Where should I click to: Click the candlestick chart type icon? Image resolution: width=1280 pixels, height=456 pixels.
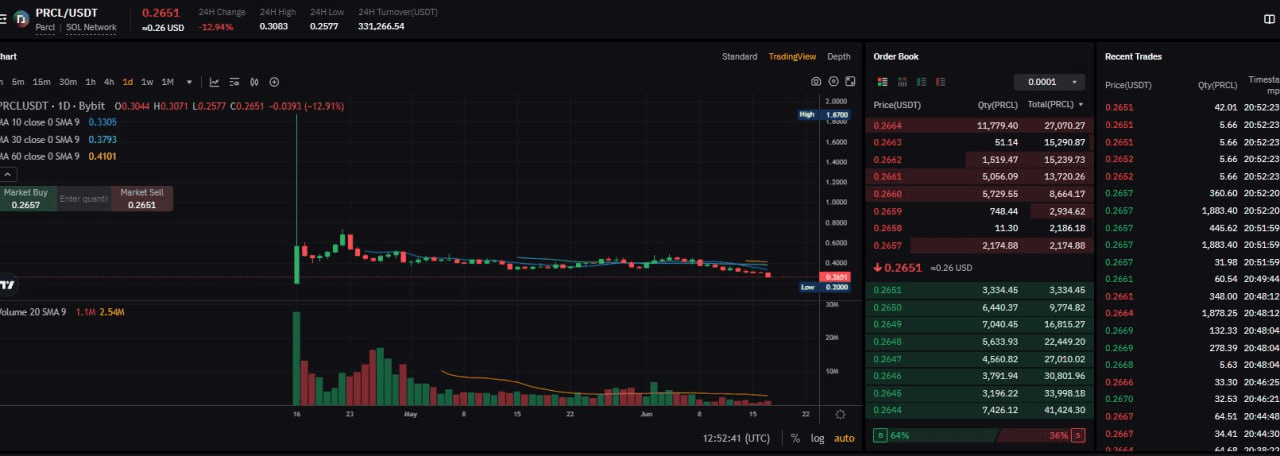point(254,82)
